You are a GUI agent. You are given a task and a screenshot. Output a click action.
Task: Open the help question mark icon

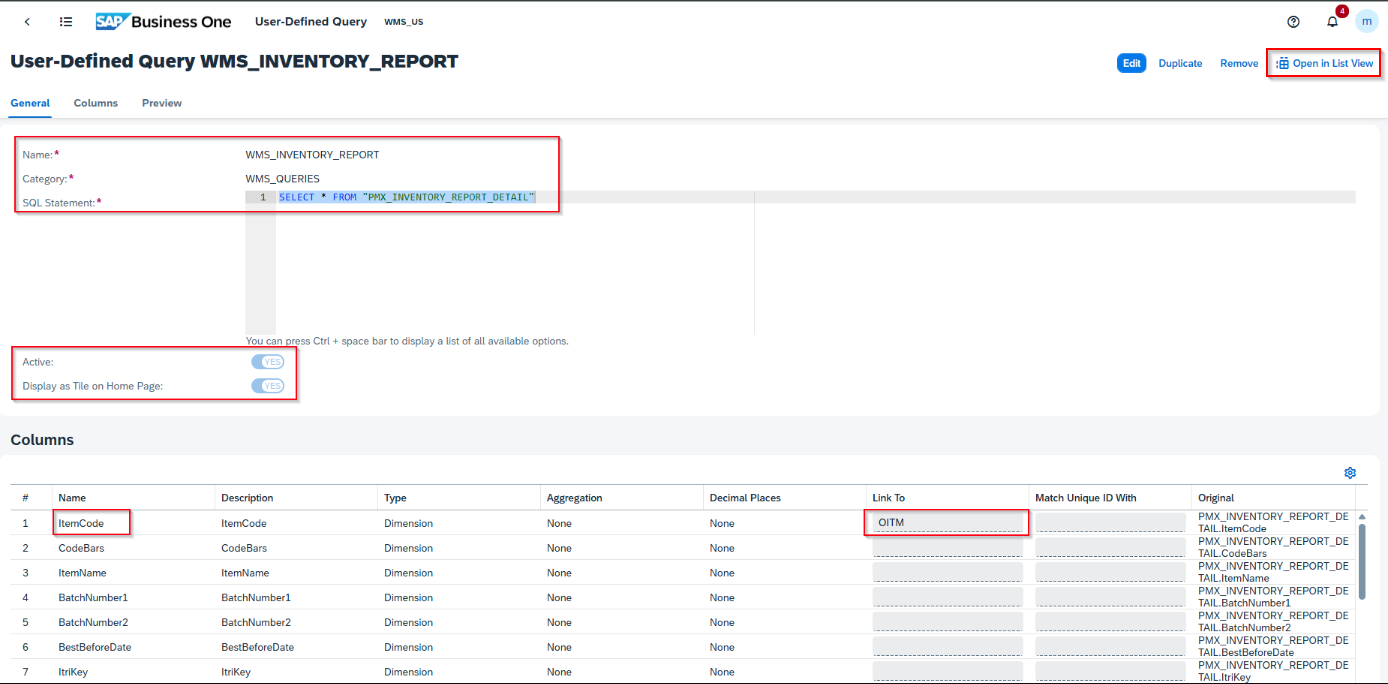pos(1293,20)
